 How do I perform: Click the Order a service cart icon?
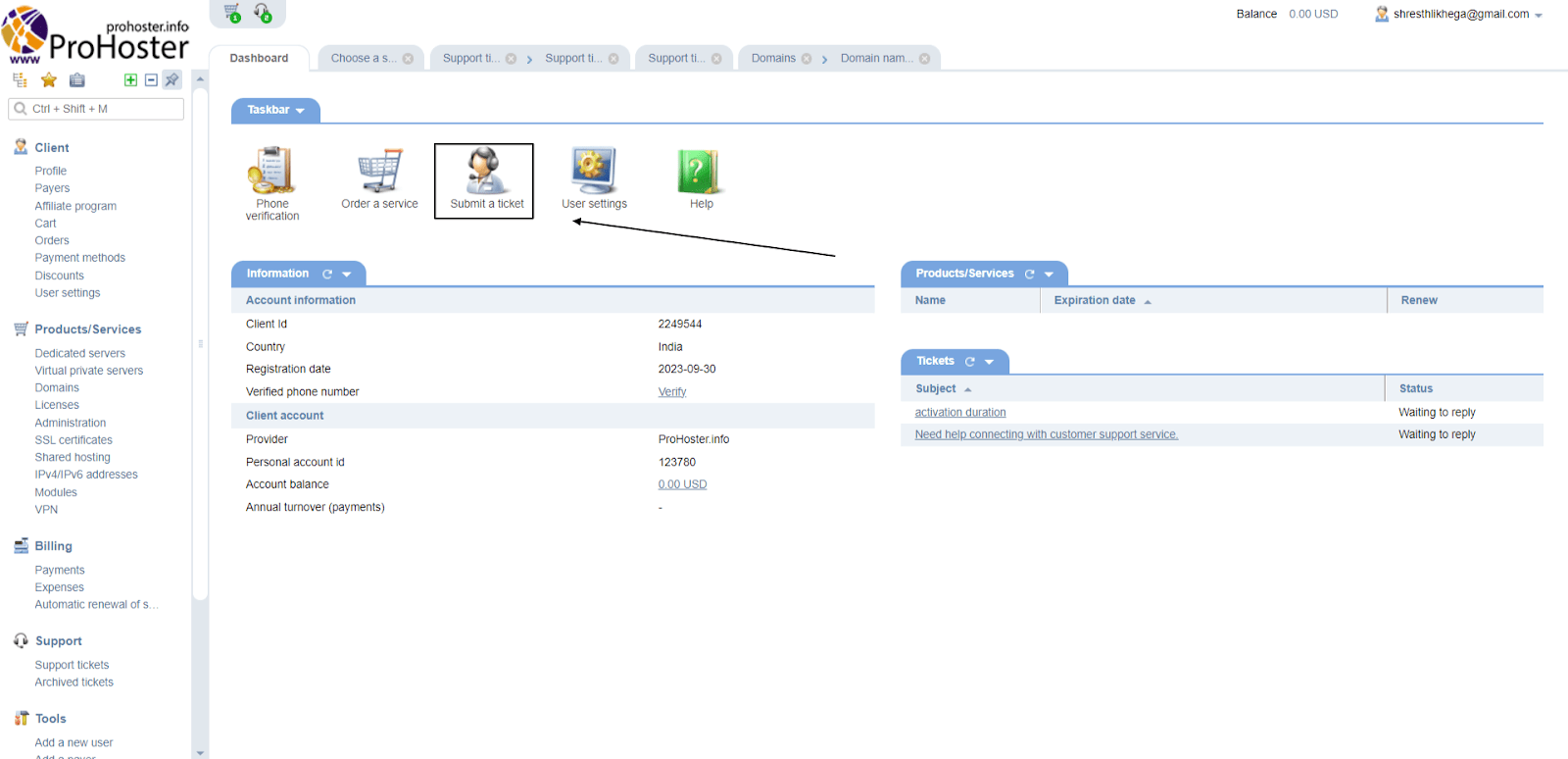tap(379, 172)
